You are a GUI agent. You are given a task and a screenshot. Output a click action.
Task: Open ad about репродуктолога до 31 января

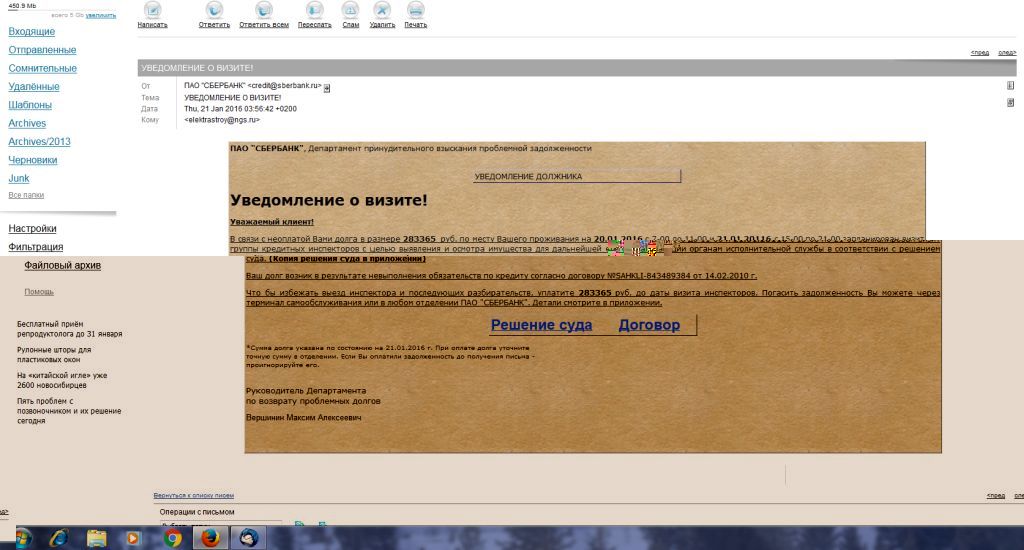[69, 329]
